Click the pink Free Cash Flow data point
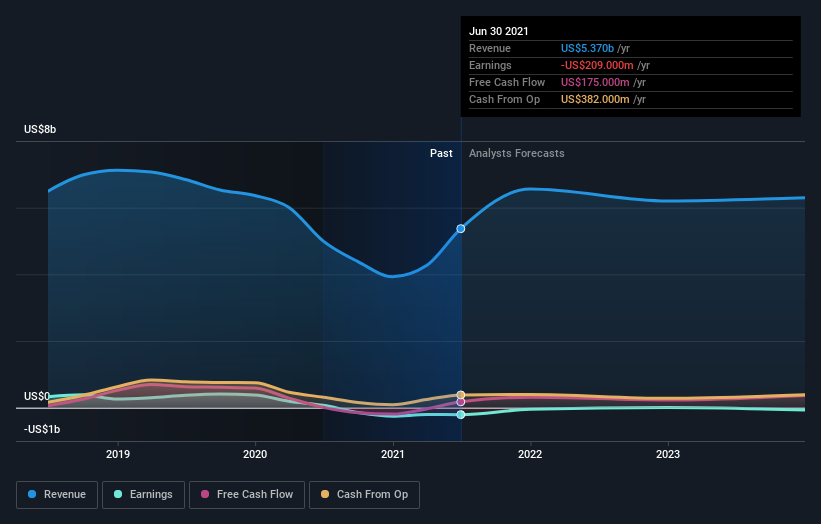 (x=461, y=402)
